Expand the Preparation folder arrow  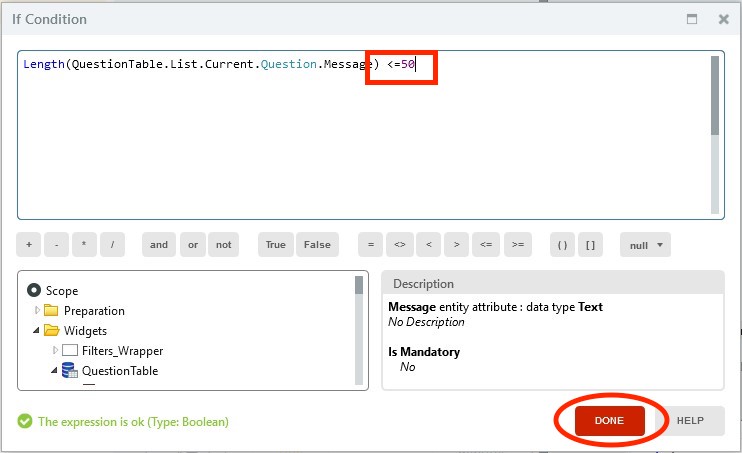(x=37, y=310)
